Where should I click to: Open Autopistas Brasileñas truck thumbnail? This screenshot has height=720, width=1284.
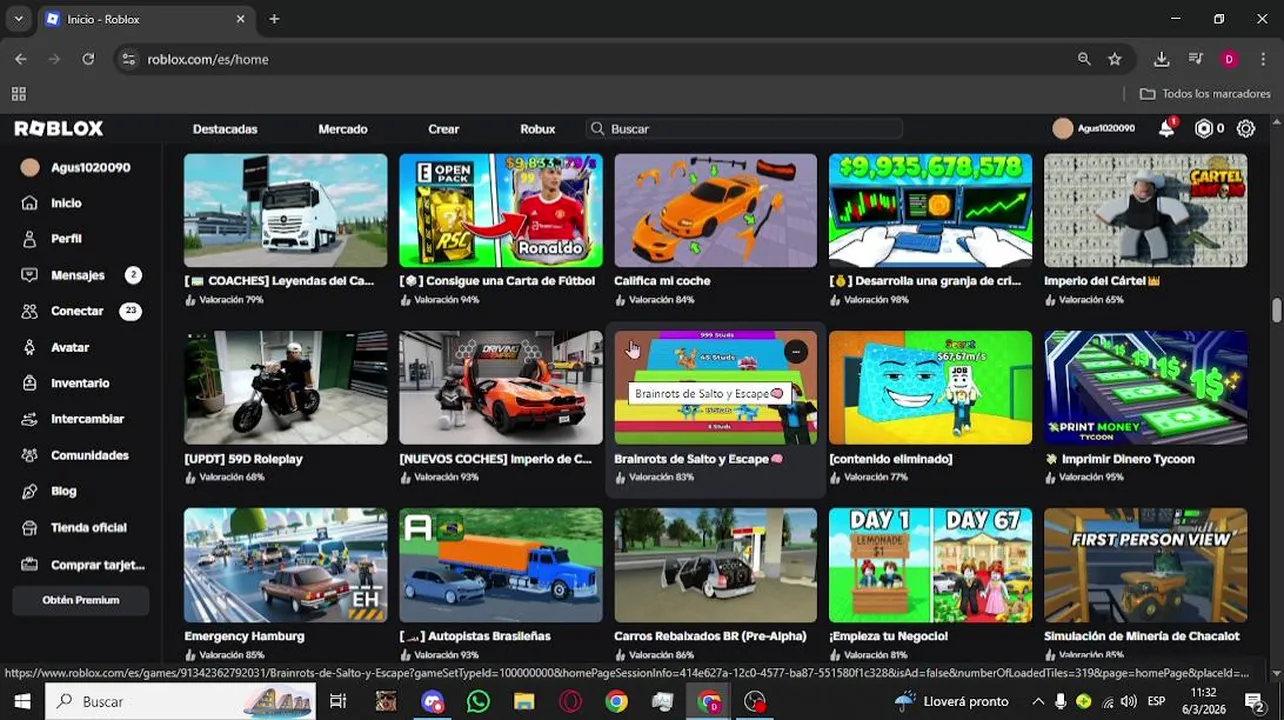[x=501, y=565]
